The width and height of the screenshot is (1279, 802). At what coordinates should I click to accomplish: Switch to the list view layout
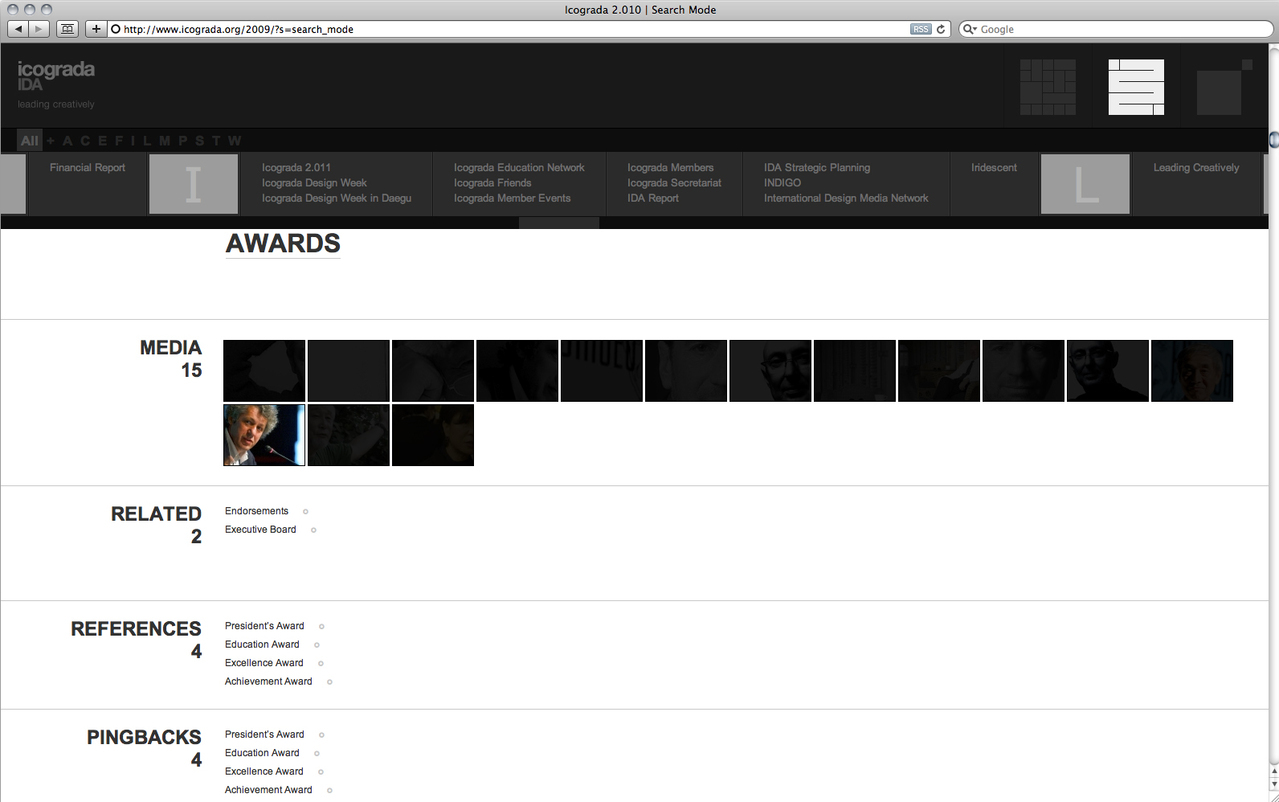click(1135, 86)
